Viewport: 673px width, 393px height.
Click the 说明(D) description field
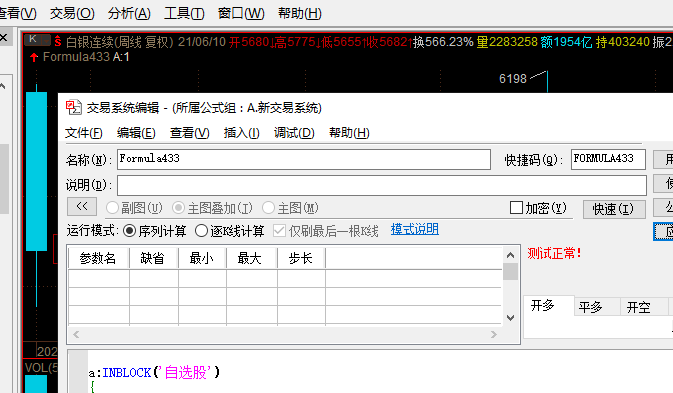pos(382,185)
